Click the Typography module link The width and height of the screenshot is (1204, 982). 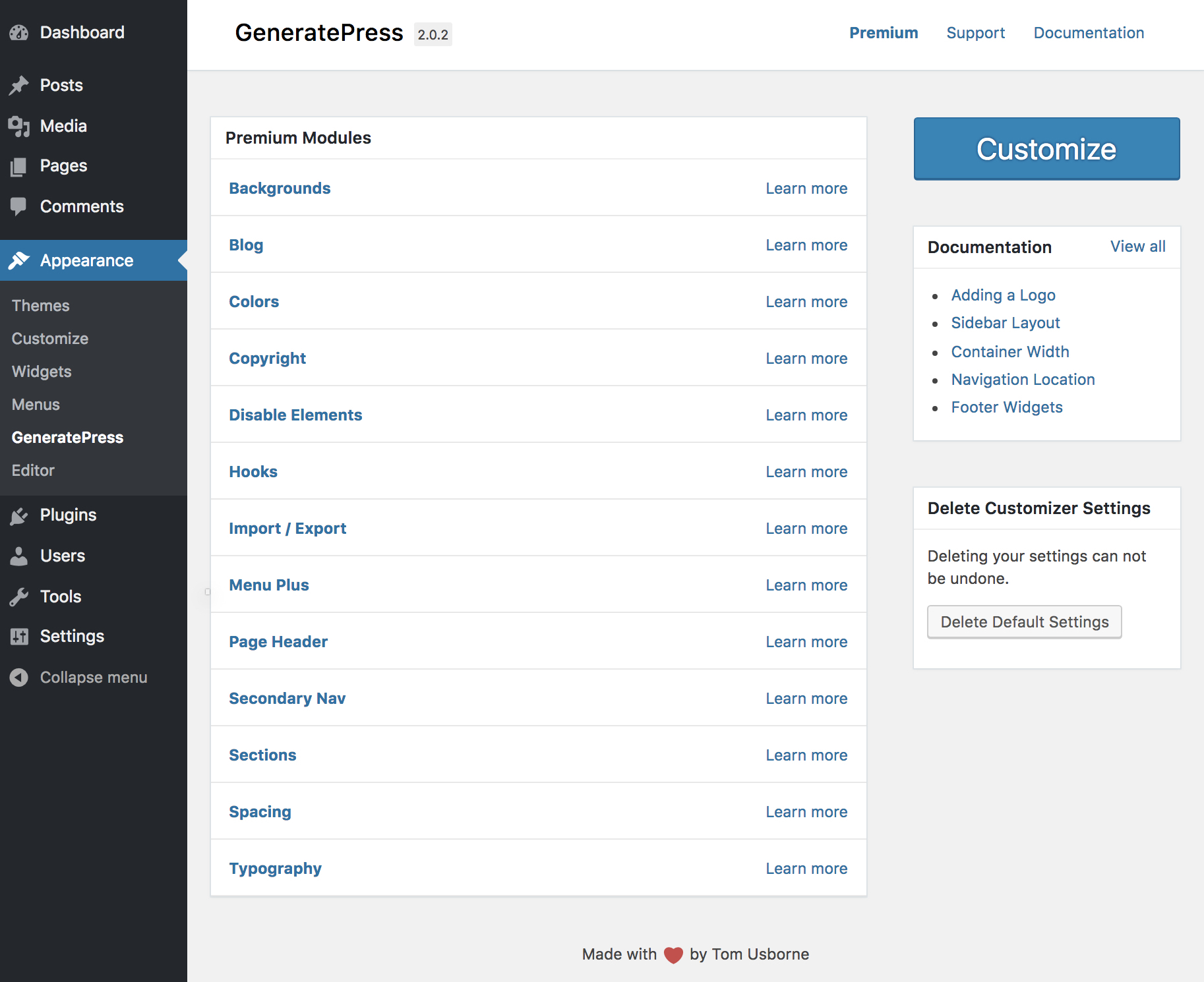(x=275, y=869)
